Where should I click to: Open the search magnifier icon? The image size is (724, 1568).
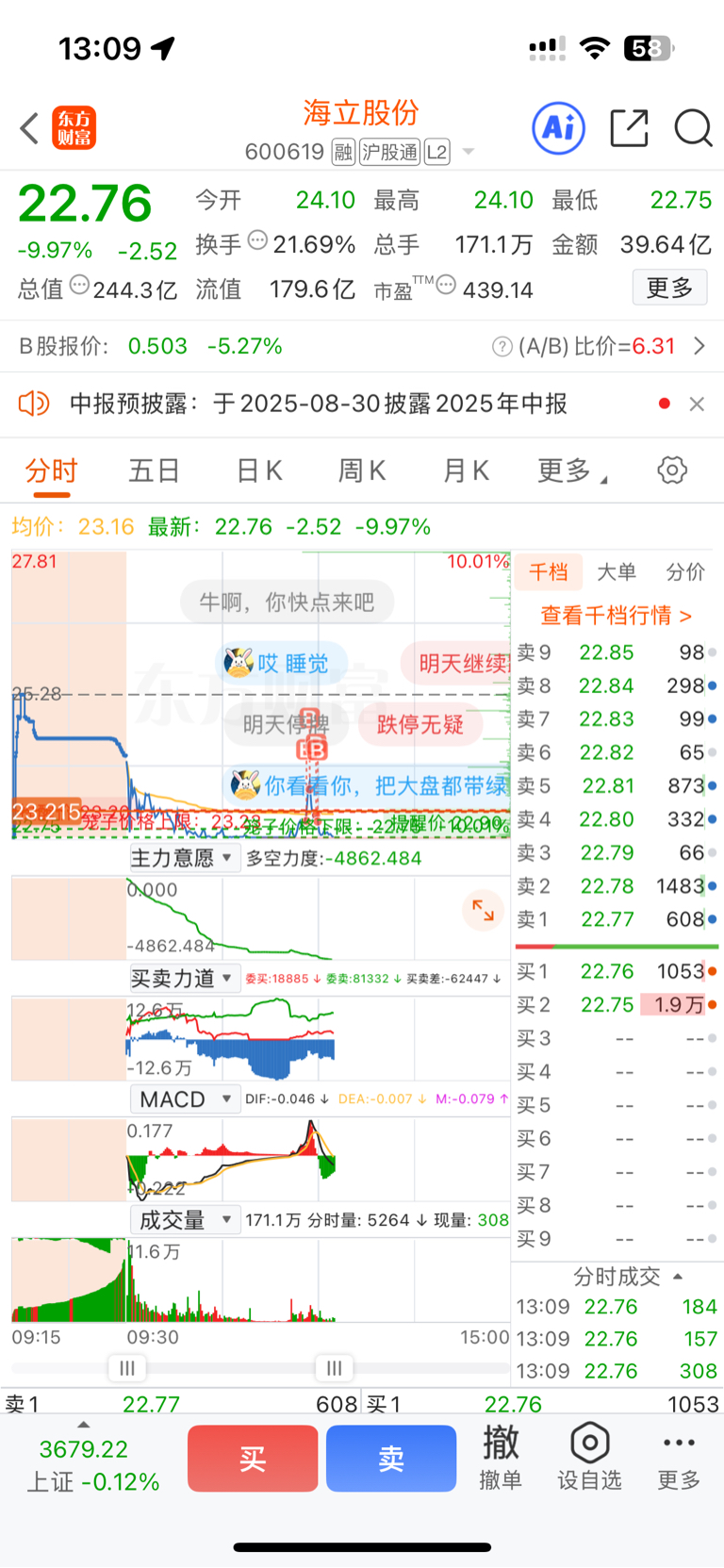[x=693, y=127]
